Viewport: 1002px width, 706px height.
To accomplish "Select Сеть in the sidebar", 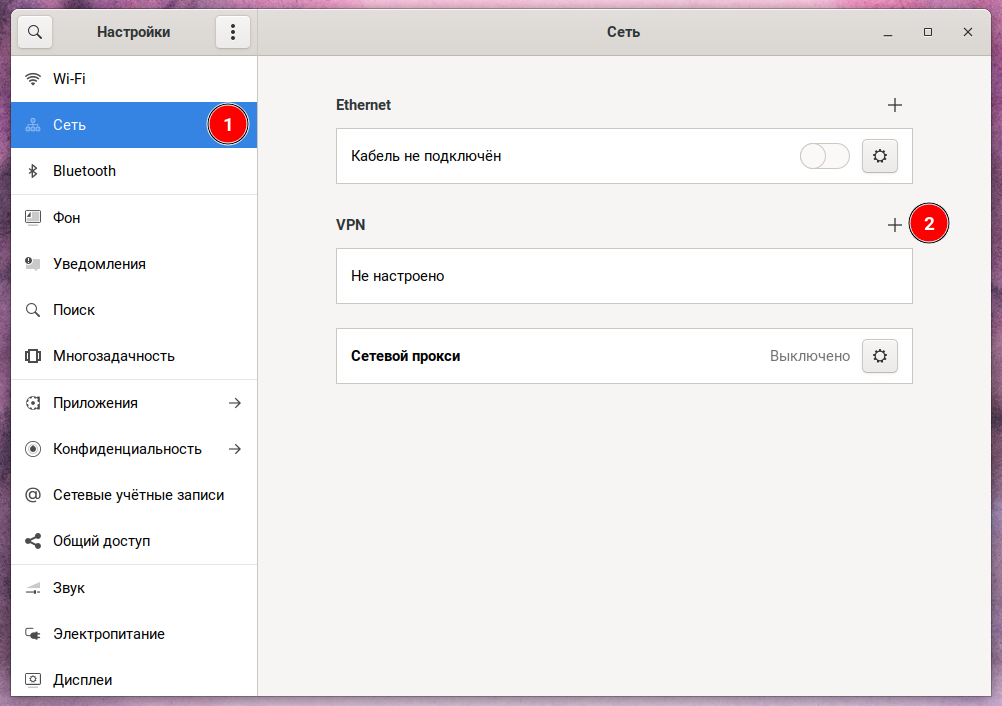I will click(70, 125).
